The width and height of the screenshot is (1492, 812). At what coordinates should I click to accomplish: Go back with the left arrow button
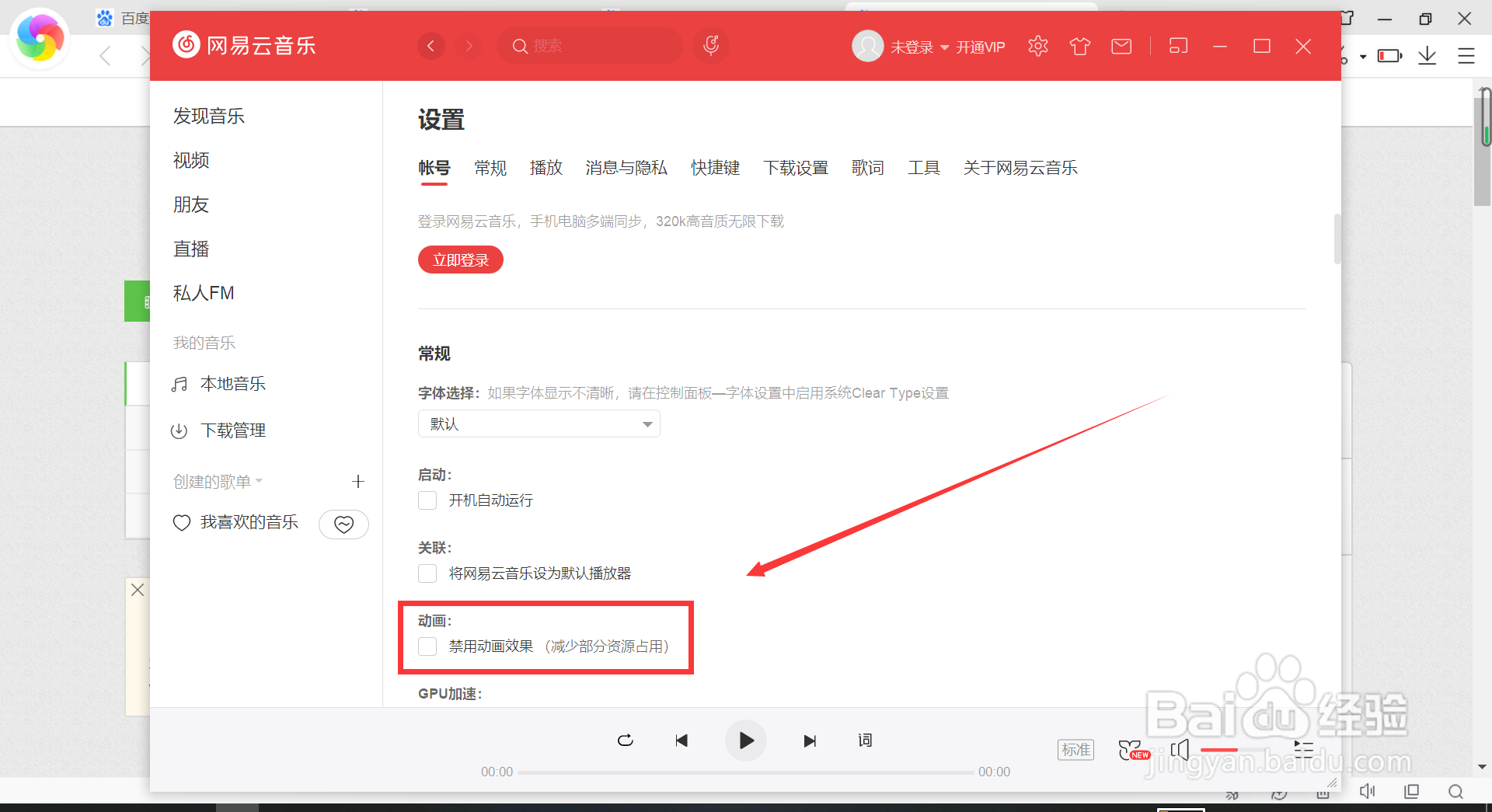coord(431,46)
